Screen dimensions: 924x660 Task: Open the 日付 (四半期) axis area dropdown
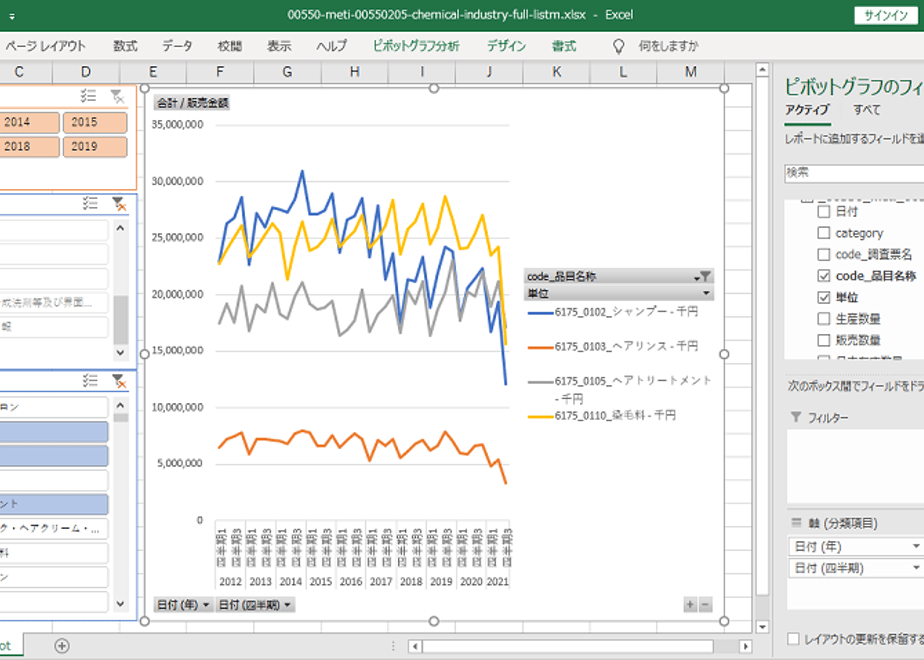916,568
